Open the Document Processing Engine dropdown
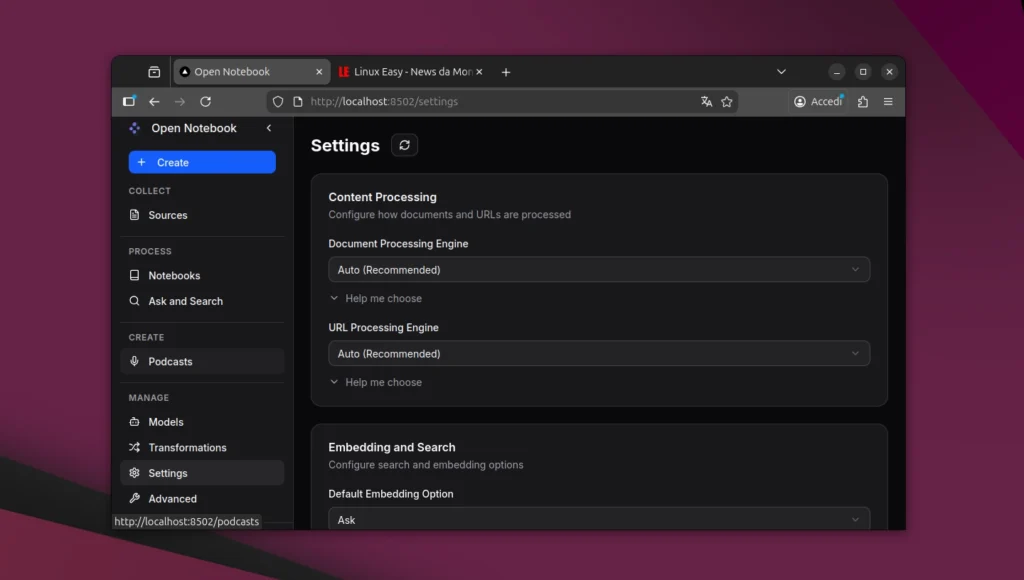Screen dimensions: 1024x580 point(599,269)
